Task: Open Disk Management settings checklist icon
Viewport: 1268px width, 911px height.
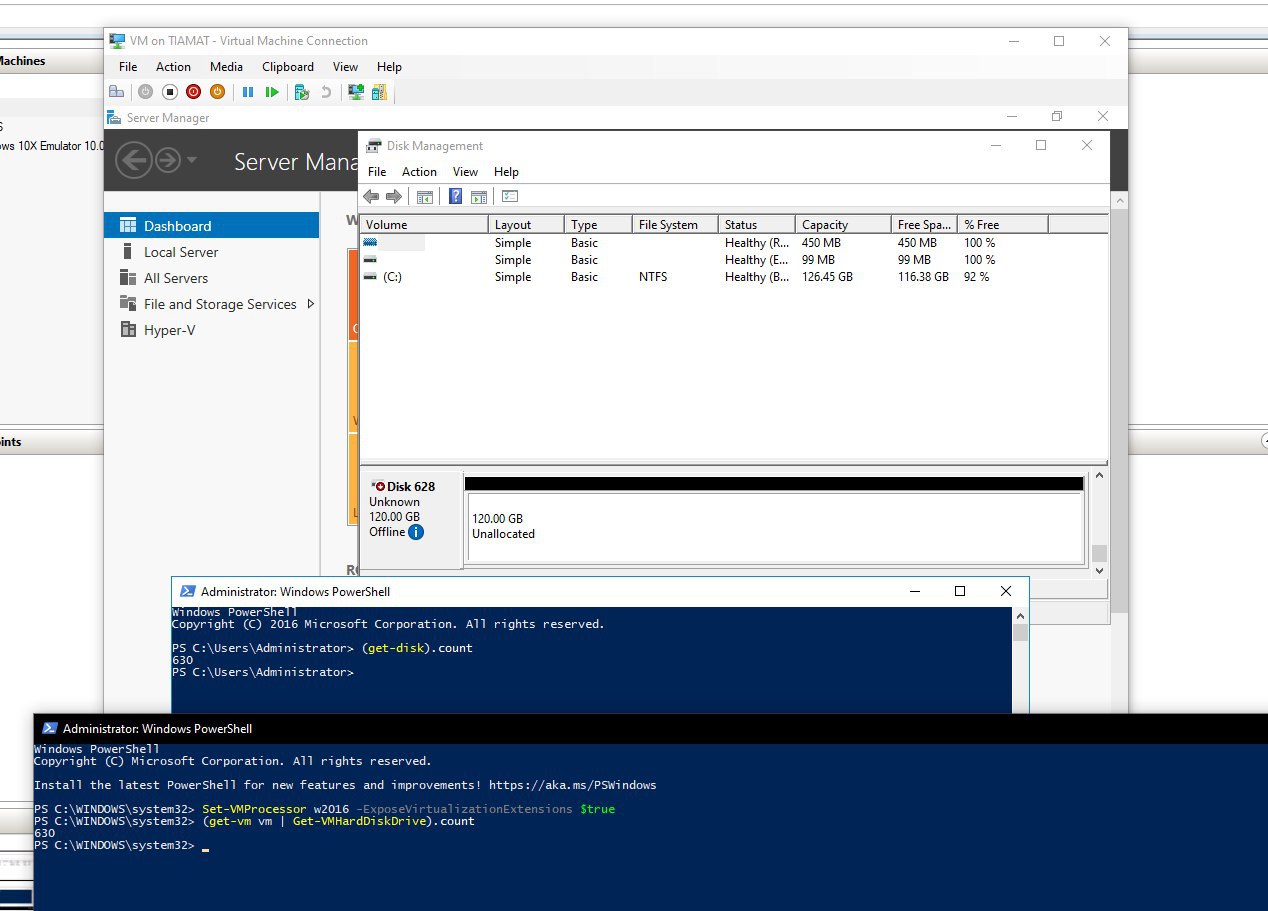Action: pyautogui.click(x=510, y=196)
